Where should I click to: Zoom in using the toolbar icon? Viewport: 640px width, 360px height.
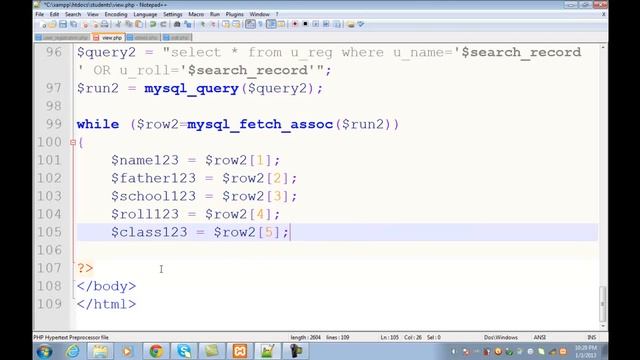(202, 24)
